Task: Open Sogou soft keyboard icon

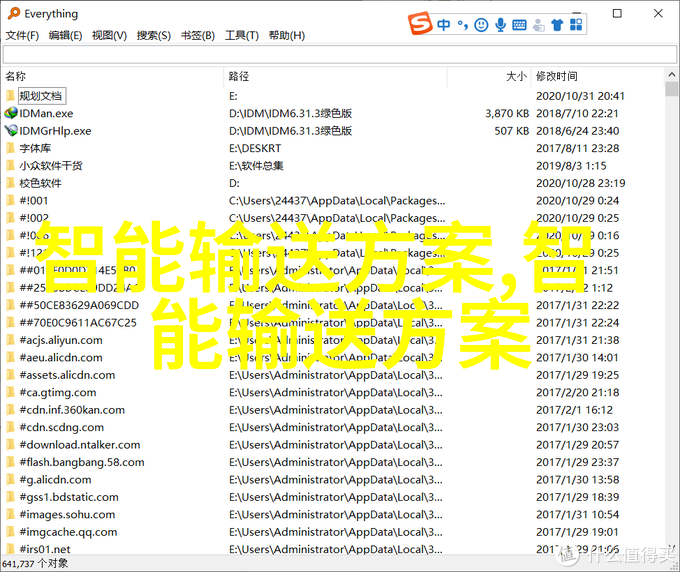Action: (x=519, y=25)
